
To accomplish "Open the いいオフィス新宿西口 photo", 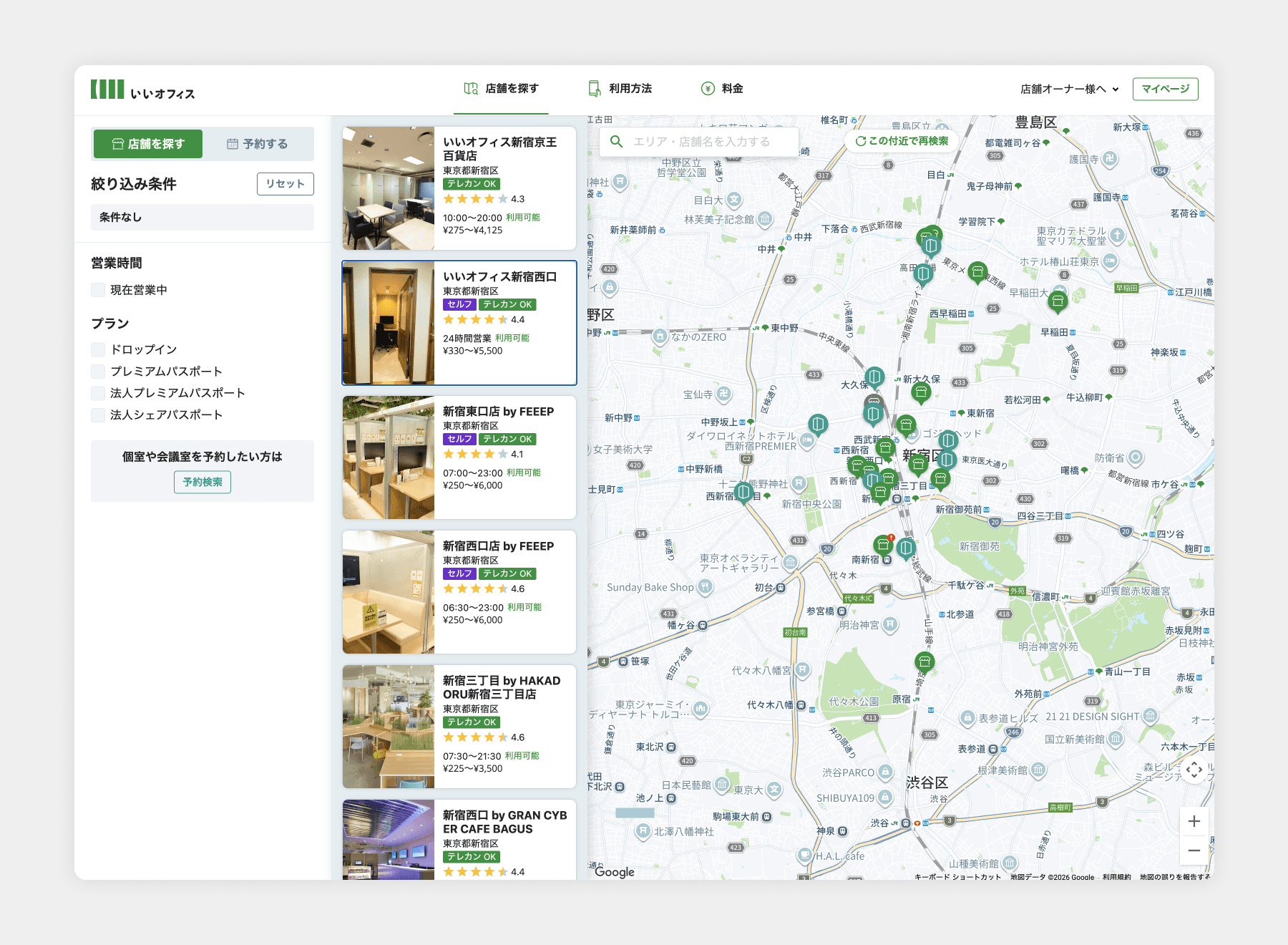I will [x=389, y=323].
